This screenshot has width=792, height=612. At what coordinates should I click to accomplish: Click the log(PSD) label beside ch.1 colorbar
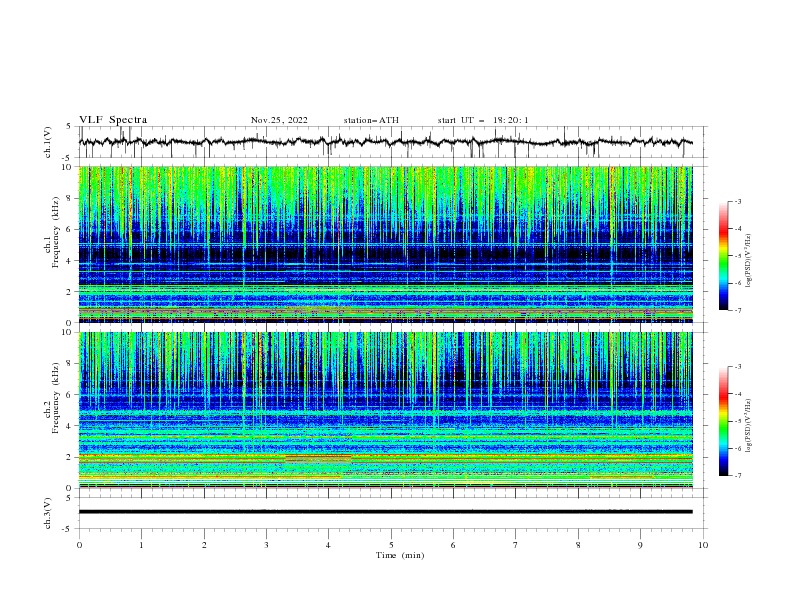click(x=749, y=261)
